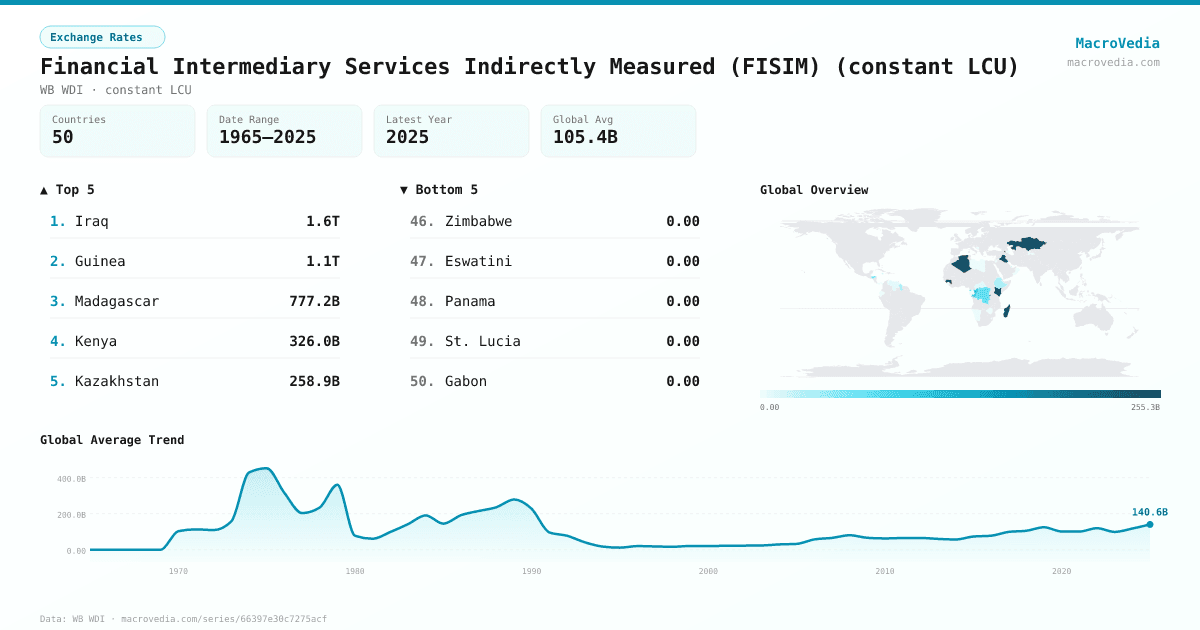Click Algeria's dark region on the map
The image size is (1200, 630).
pyautogui.click(x=962, y=264)
